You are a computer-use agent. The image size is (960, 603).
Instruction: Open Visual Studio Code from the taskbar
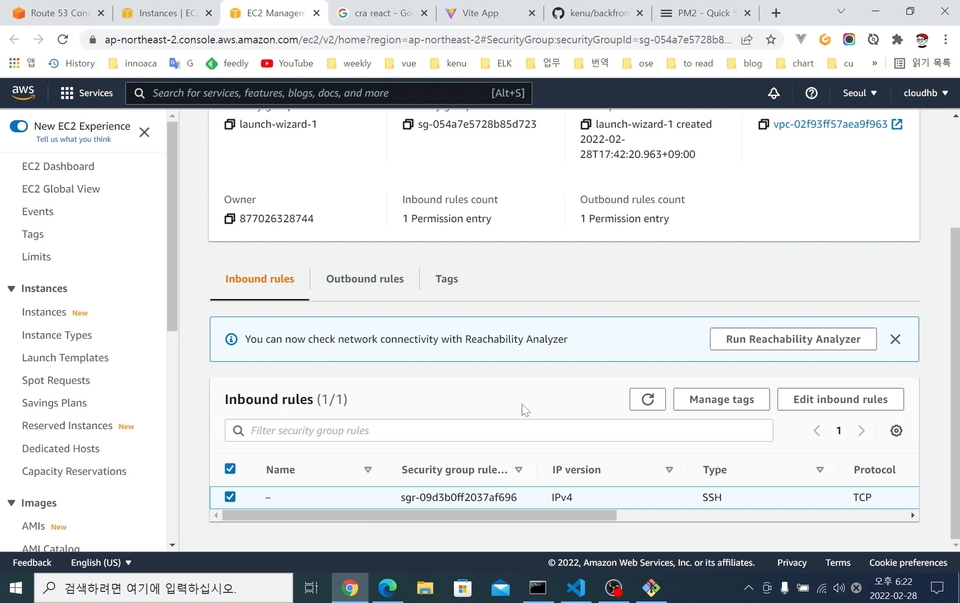click(x=576, y=588)
